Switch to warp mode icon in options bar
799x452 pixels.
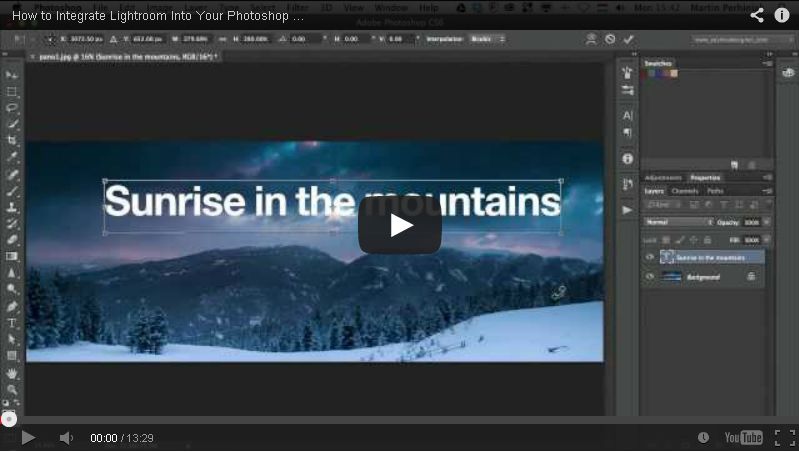point(591,39)
